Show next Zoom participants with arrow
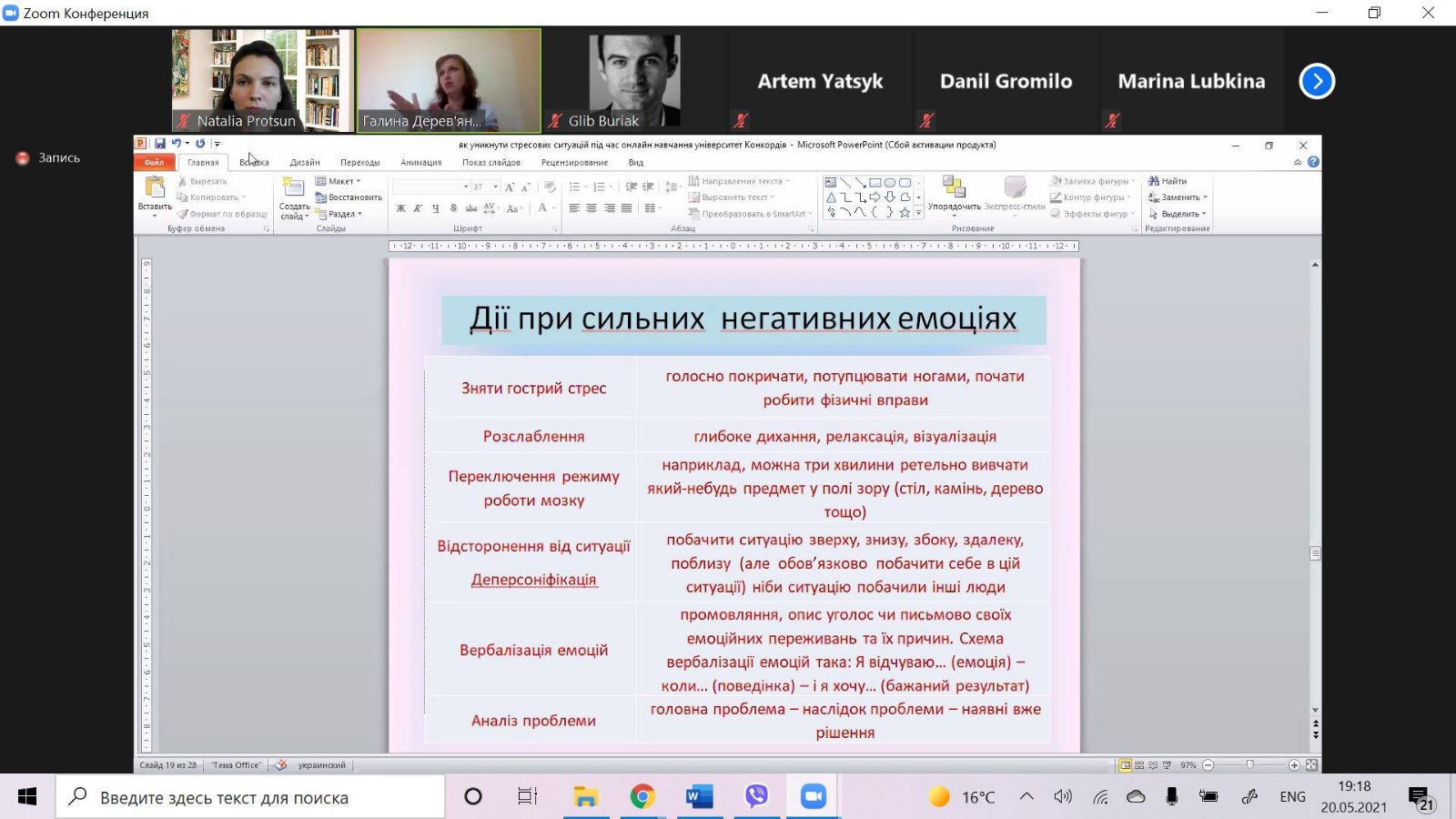1456x819 pixels. coord(1316,81)
